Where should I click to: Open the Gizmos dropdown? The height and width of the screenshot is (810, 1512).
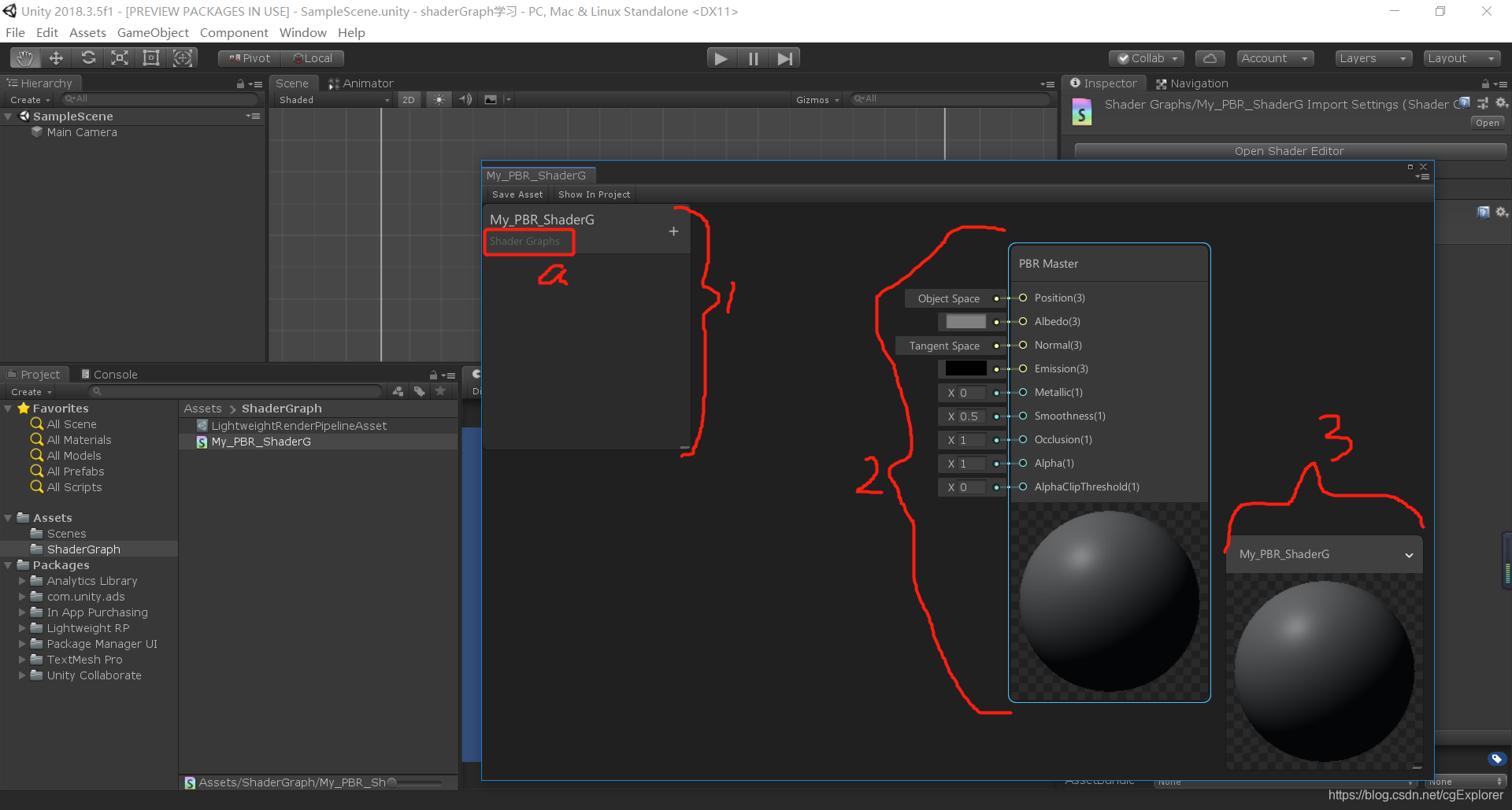tap(817, 100)
